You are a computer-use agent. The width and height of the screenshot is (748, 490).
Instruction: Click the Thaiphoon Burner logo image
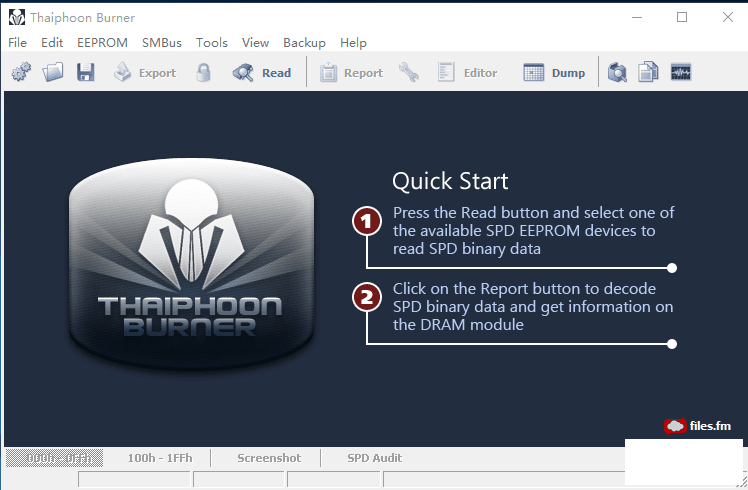click(191, 265)
